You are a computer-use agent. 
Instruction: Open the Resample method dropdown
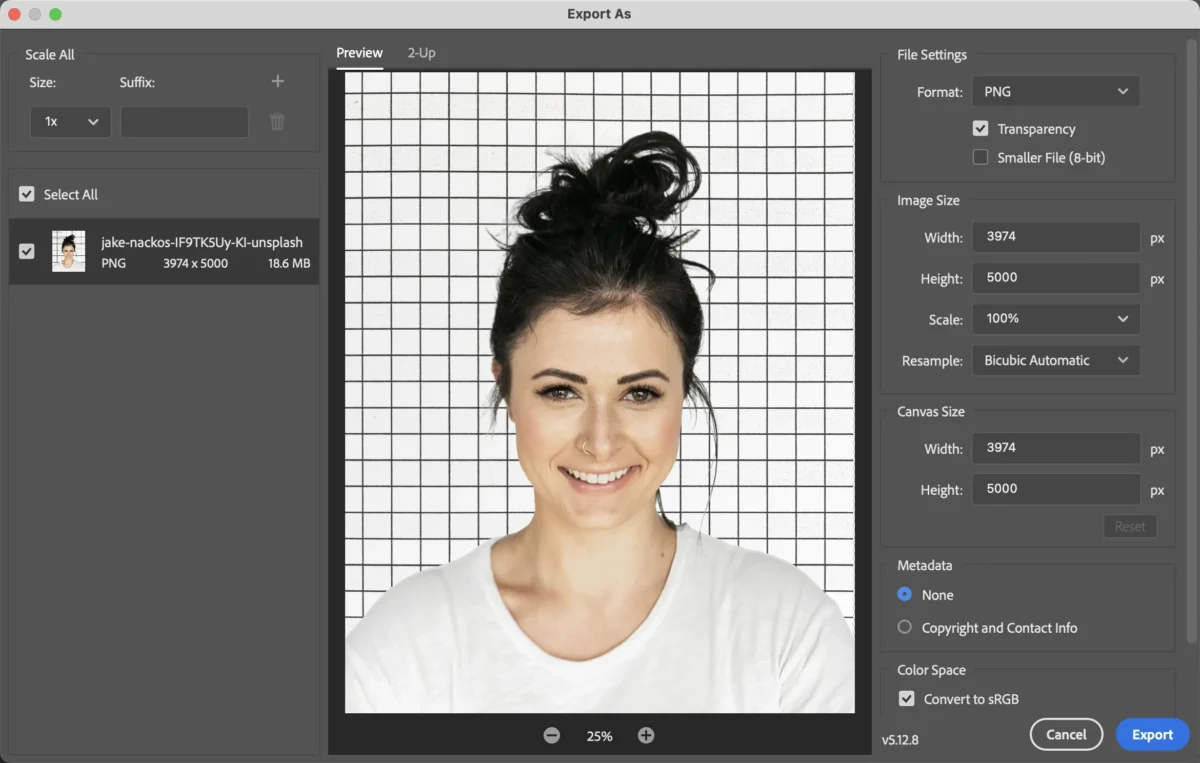coord(1055,360)
